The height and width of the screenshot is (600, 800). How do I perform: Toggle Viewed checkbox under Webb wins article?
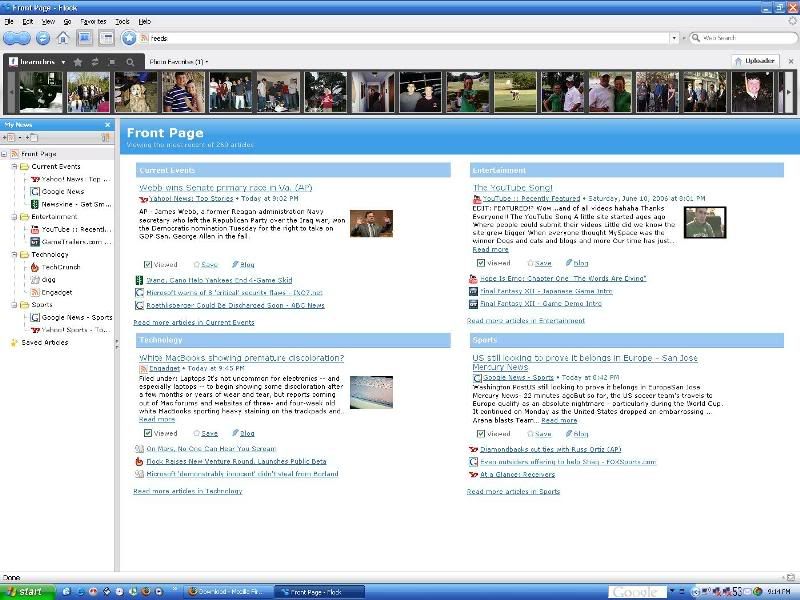click(148, 264)
